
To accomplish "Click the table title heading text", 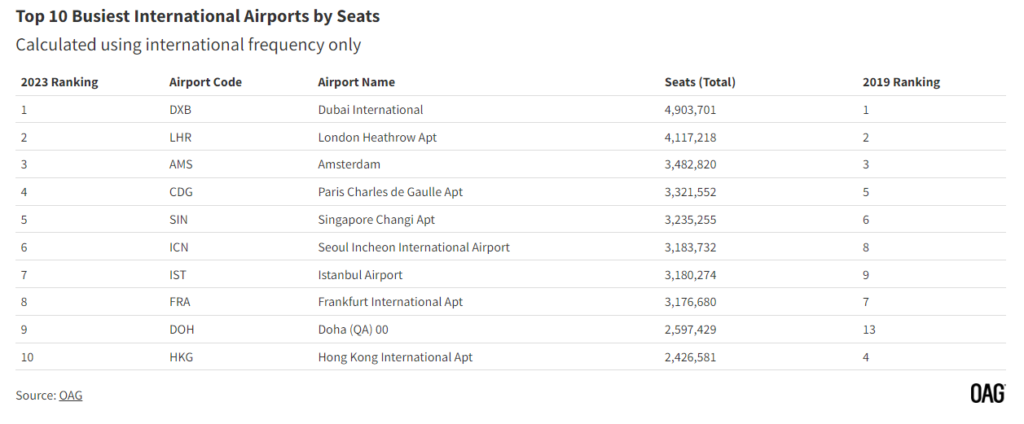I will tap(198, 16).
